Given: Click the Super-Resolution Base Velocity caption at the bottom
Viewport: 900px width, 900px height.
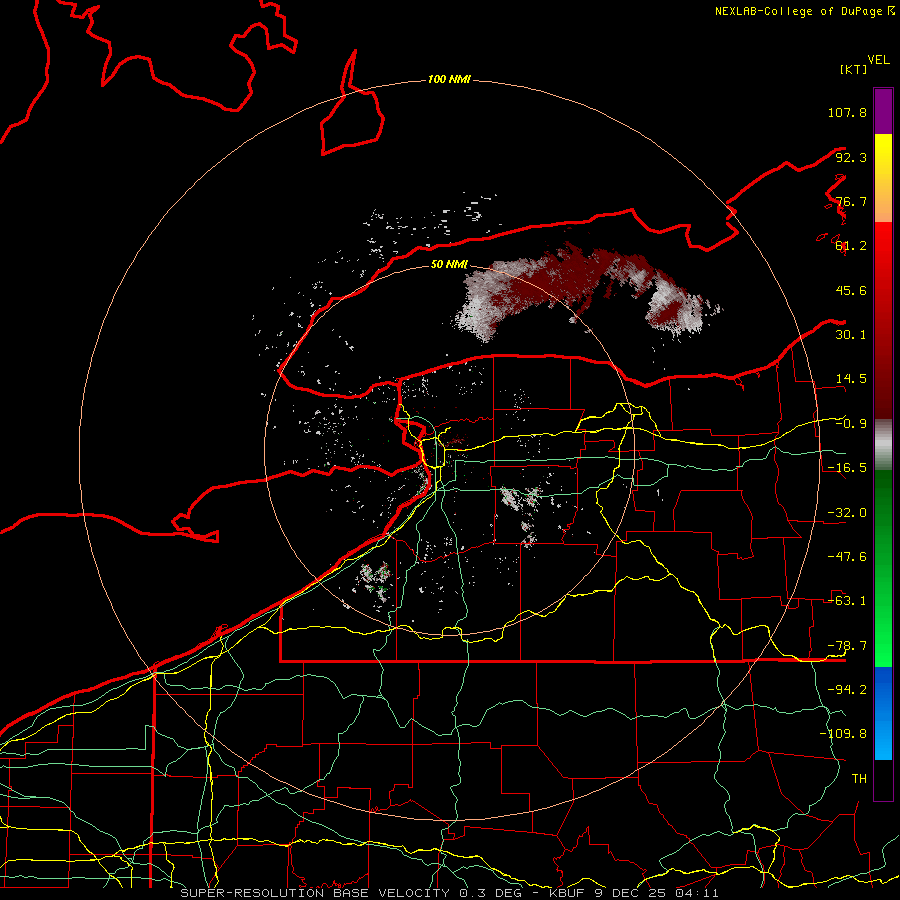Looking at the screenshot, I should (449, 893).
